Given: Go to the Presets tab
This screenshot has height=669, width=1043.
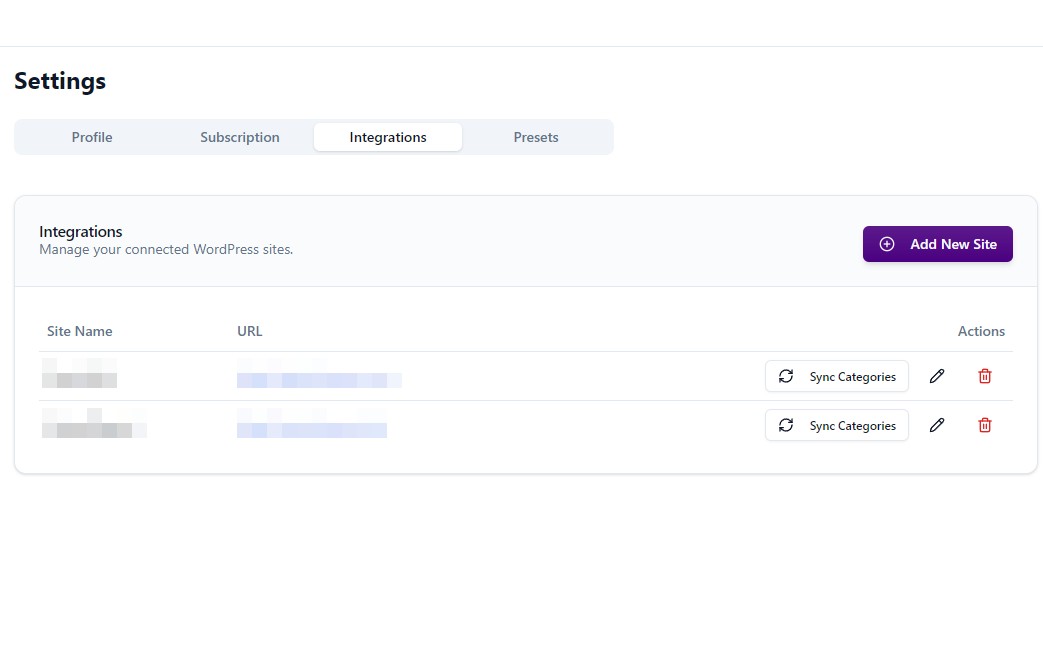Looking at the screenshot, I should 536,137.
